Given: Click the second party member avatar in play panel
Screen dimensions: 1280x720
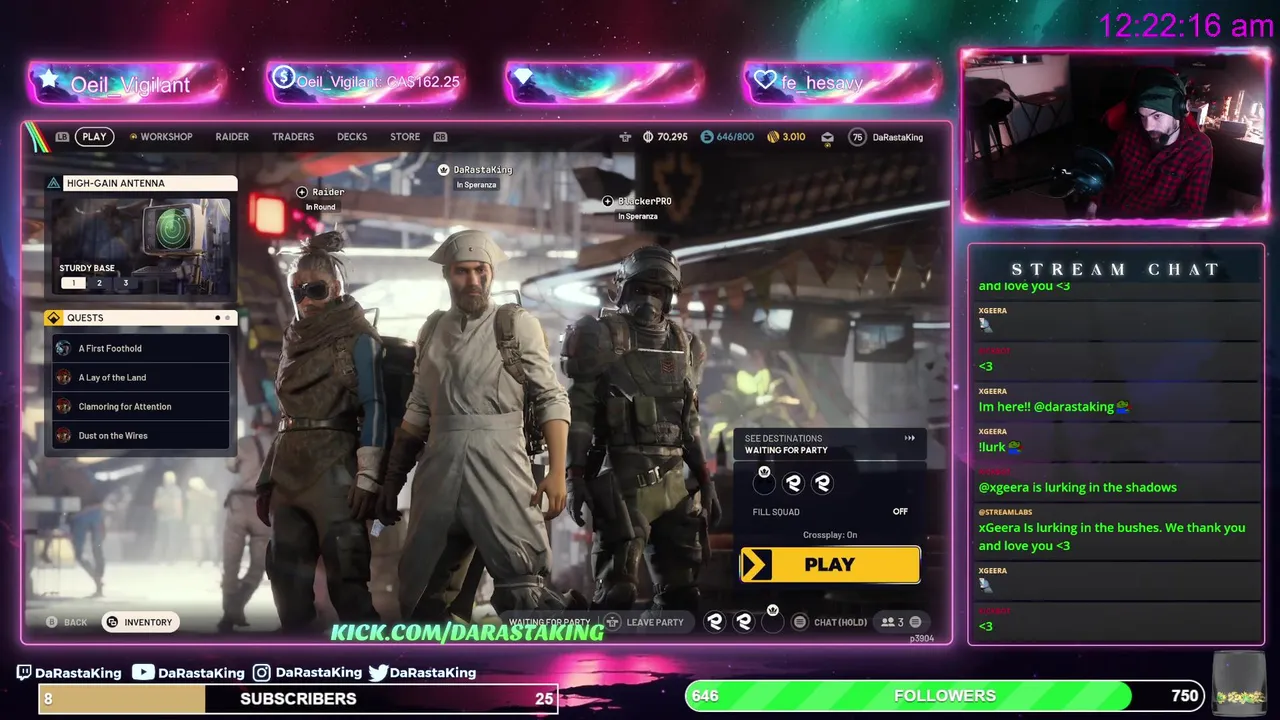Looking at the screenshot, I should [793, 483].
